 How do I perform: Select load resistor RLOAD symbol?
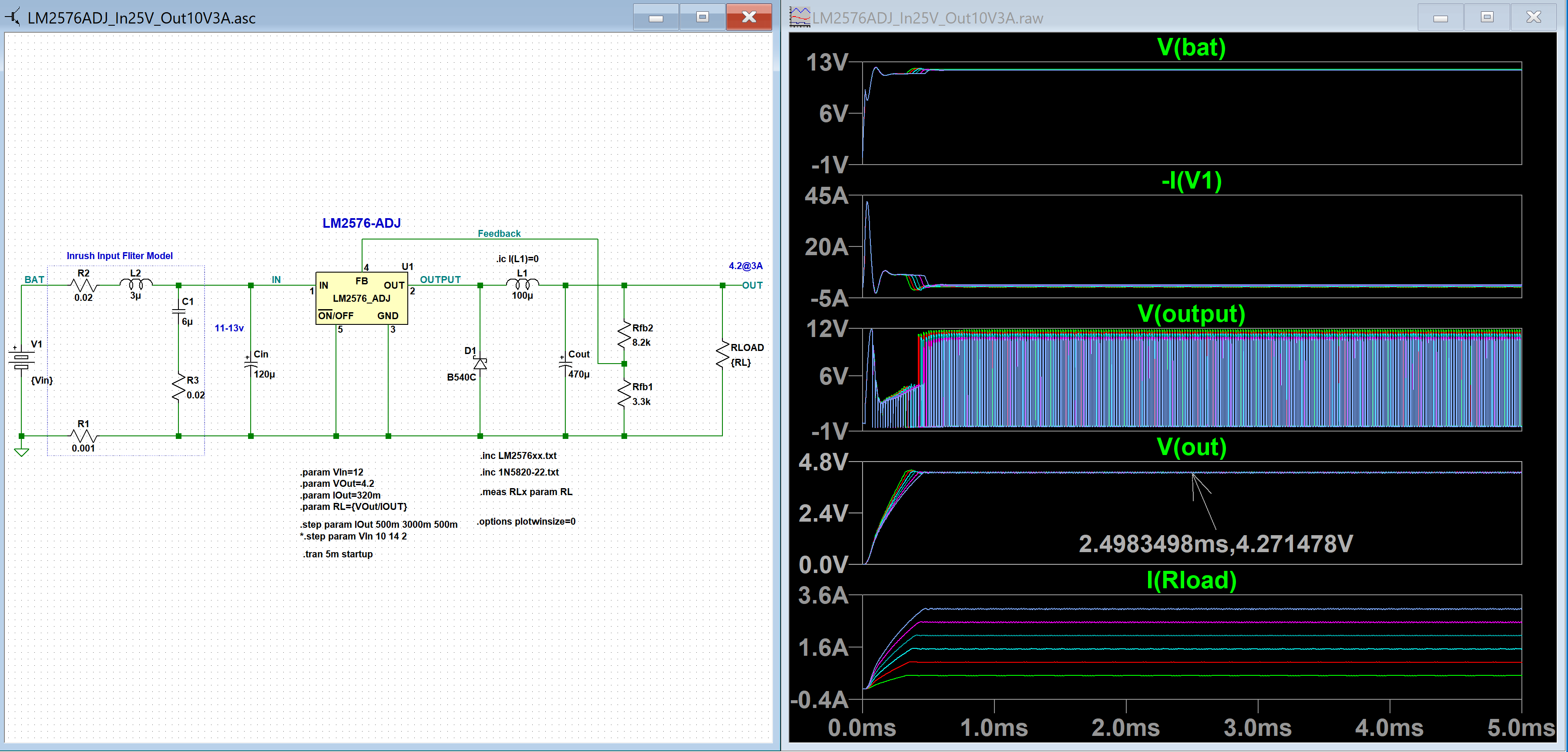pos(722,354)
